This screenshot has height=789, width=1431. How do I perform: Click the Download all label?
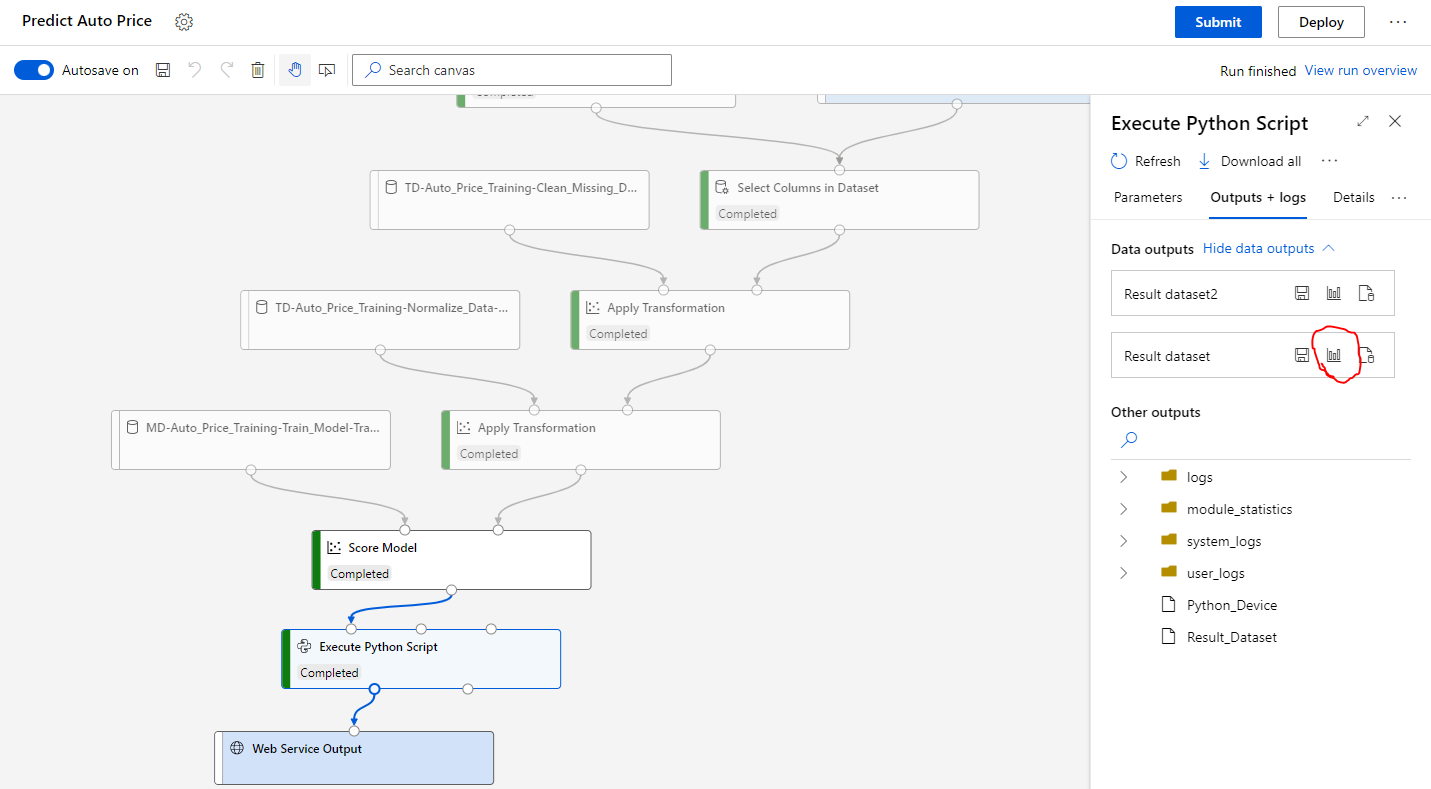pyautogui.click(x=1261, y=161)
